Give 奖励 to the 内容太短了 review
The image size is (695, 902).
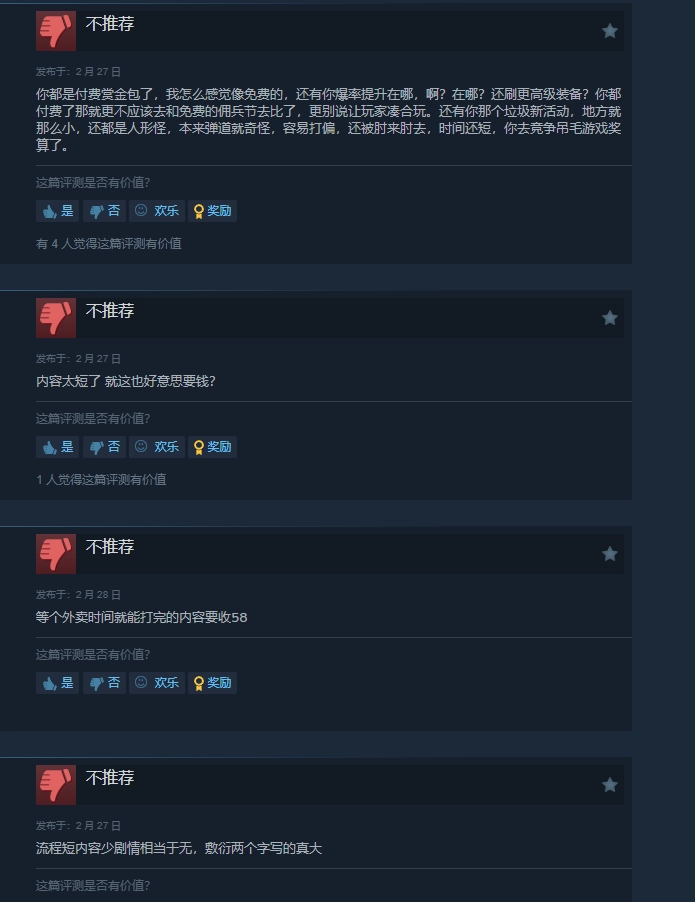212,447
